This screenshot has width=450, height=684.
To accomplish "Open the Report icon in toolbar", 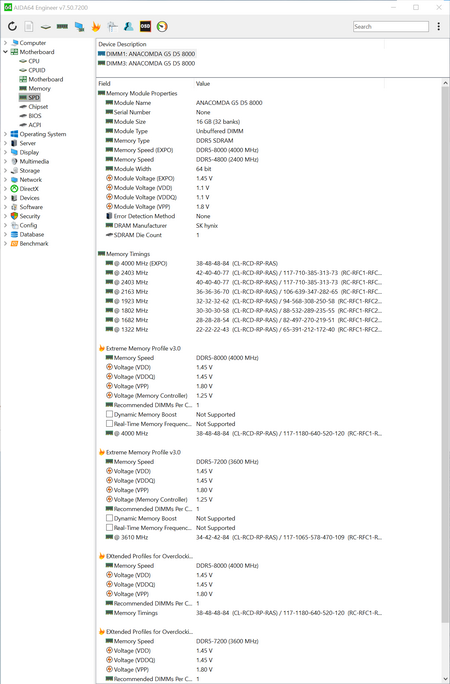I will pyautogui.click(x=28, y=27).
